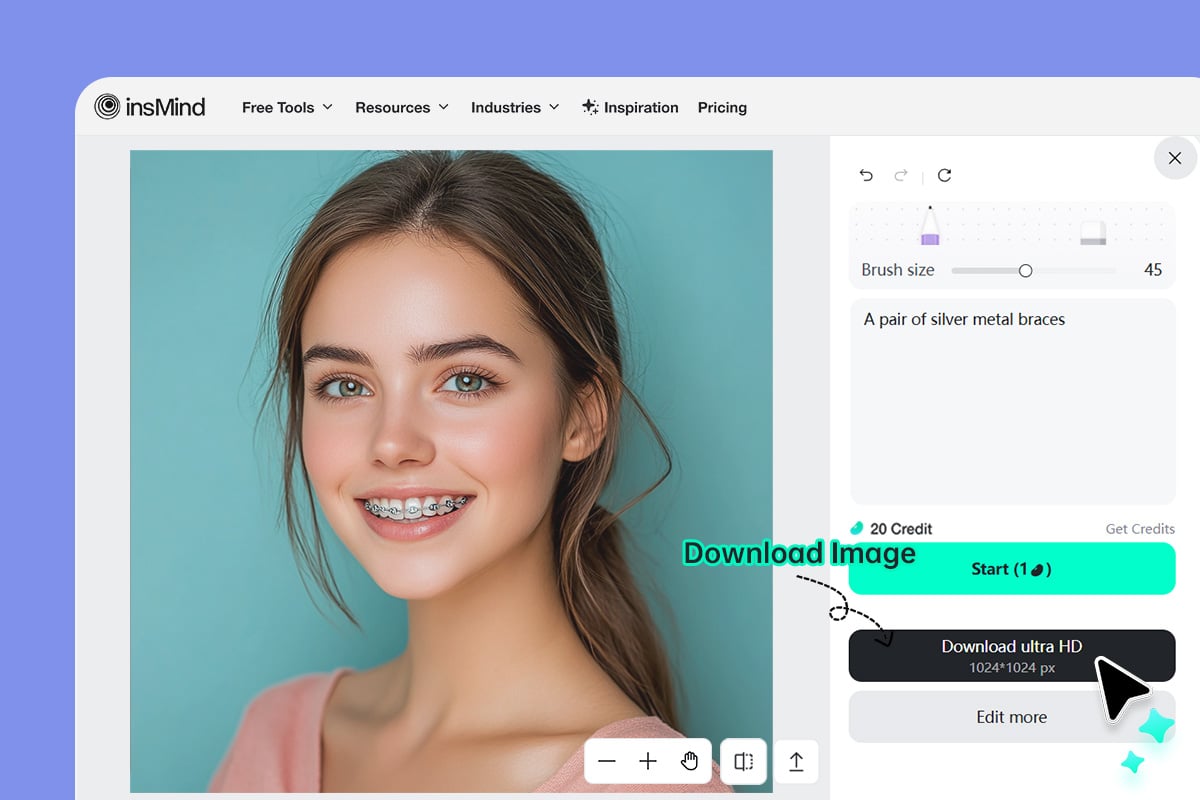Select the eraser tool
This screenshot has width=1200, height=800.
click(1093, 234)
